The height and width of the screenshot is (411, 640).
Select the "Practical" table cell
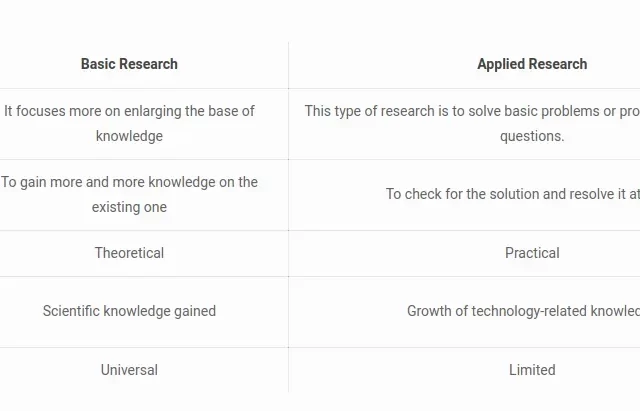[532, 253]
